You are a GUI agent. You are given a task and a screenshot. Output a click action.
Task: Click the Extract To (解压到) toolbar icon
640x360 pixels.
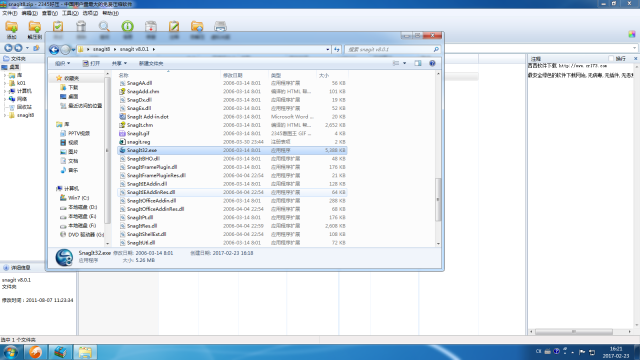point(35,30)
